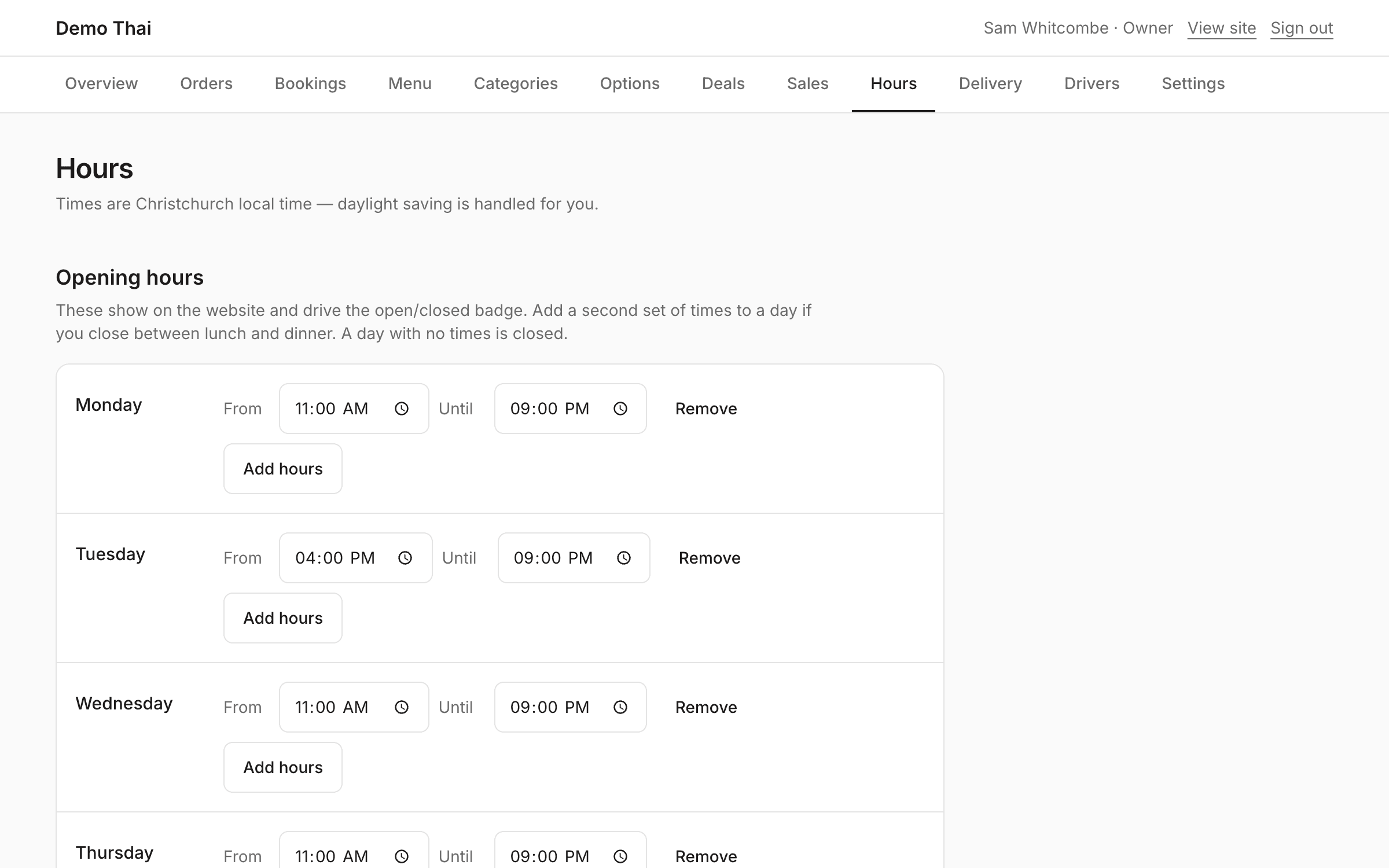Edit Tuesday From time 04:00 PM
The image size is (1389, 868).
click(356, 558)
